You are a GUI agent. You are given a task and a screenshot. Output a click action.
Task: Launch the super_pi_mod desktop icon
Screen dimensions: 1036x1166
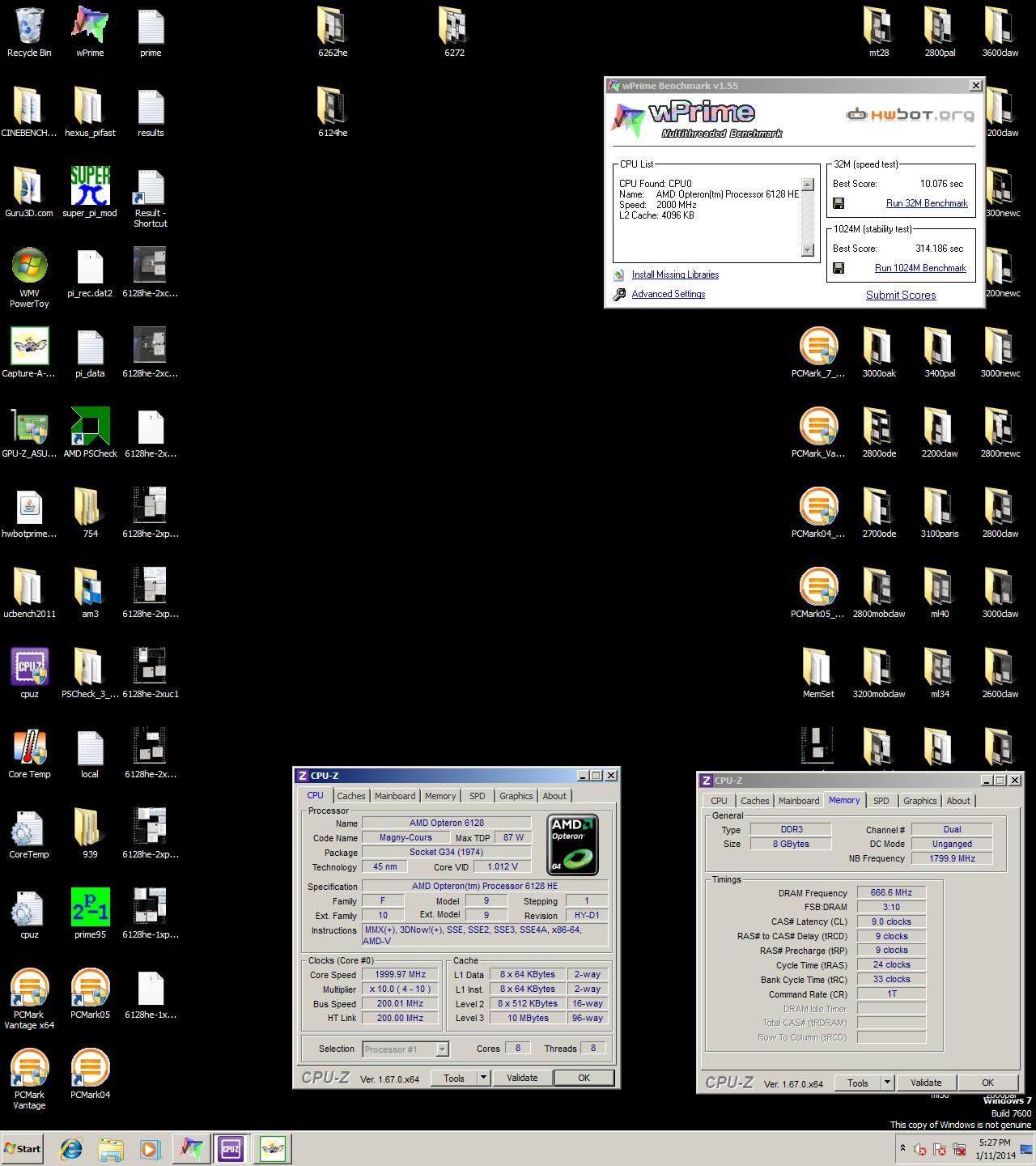click(x=90, y=191)
